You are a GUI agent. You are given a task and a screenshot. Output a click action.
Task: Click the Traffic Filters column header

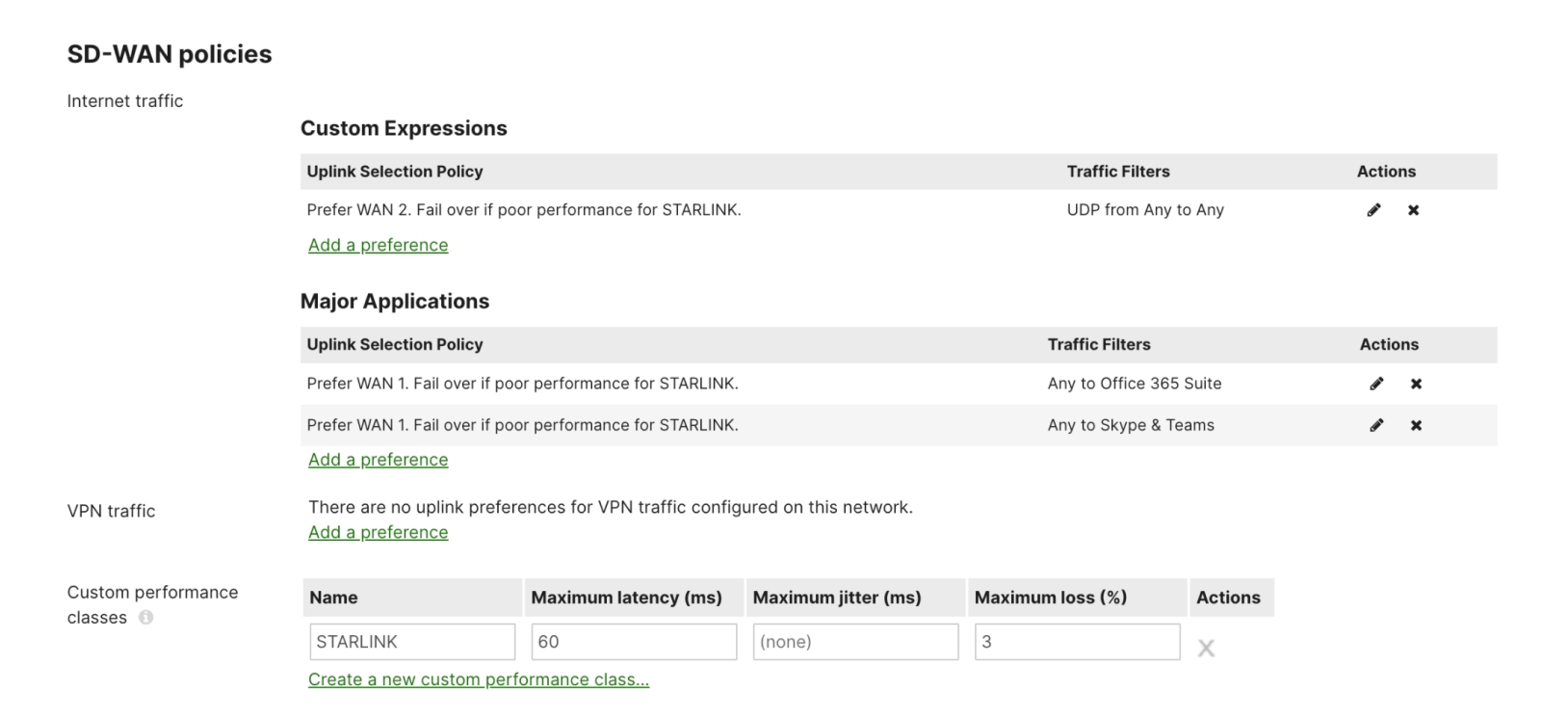point(1119,171)
